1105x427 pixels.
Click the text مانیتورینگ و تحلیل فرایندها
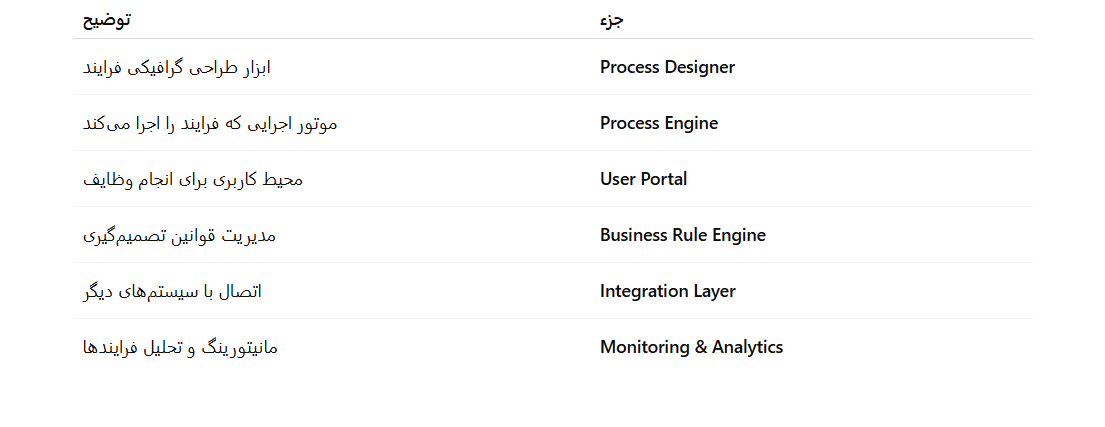click(x=180, y=347)
